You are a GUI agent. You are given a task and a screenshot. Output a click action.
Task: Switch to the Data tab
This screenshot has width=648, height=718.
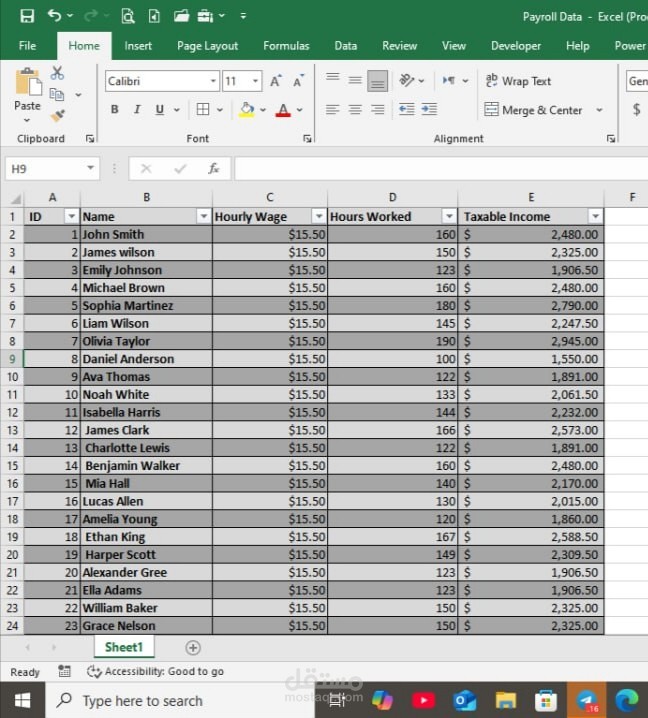pyautogui.click(x=346, y=46)
